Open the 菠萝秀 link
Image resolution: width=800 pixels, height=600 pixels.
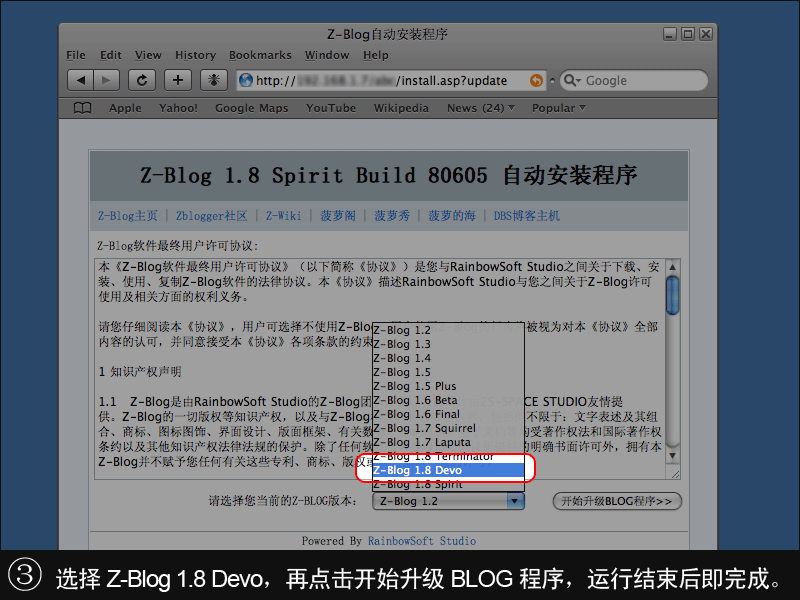coord(392,216)
